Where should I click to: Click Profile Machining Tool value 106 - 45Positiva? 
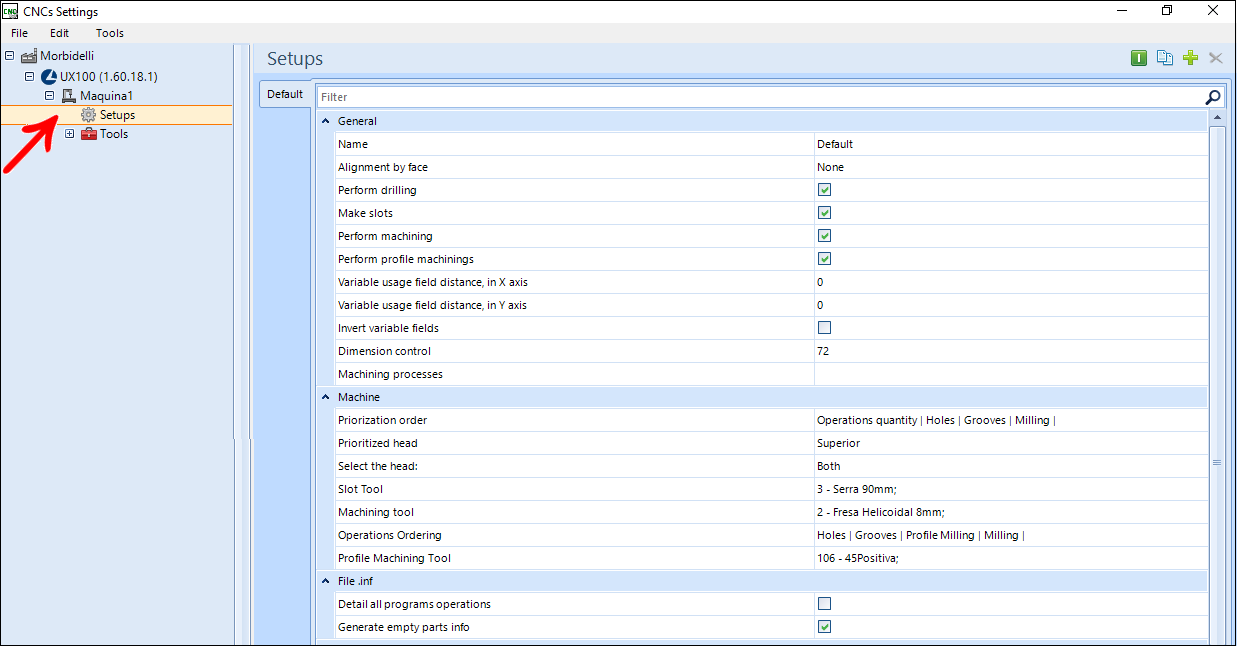(1010, 558)
